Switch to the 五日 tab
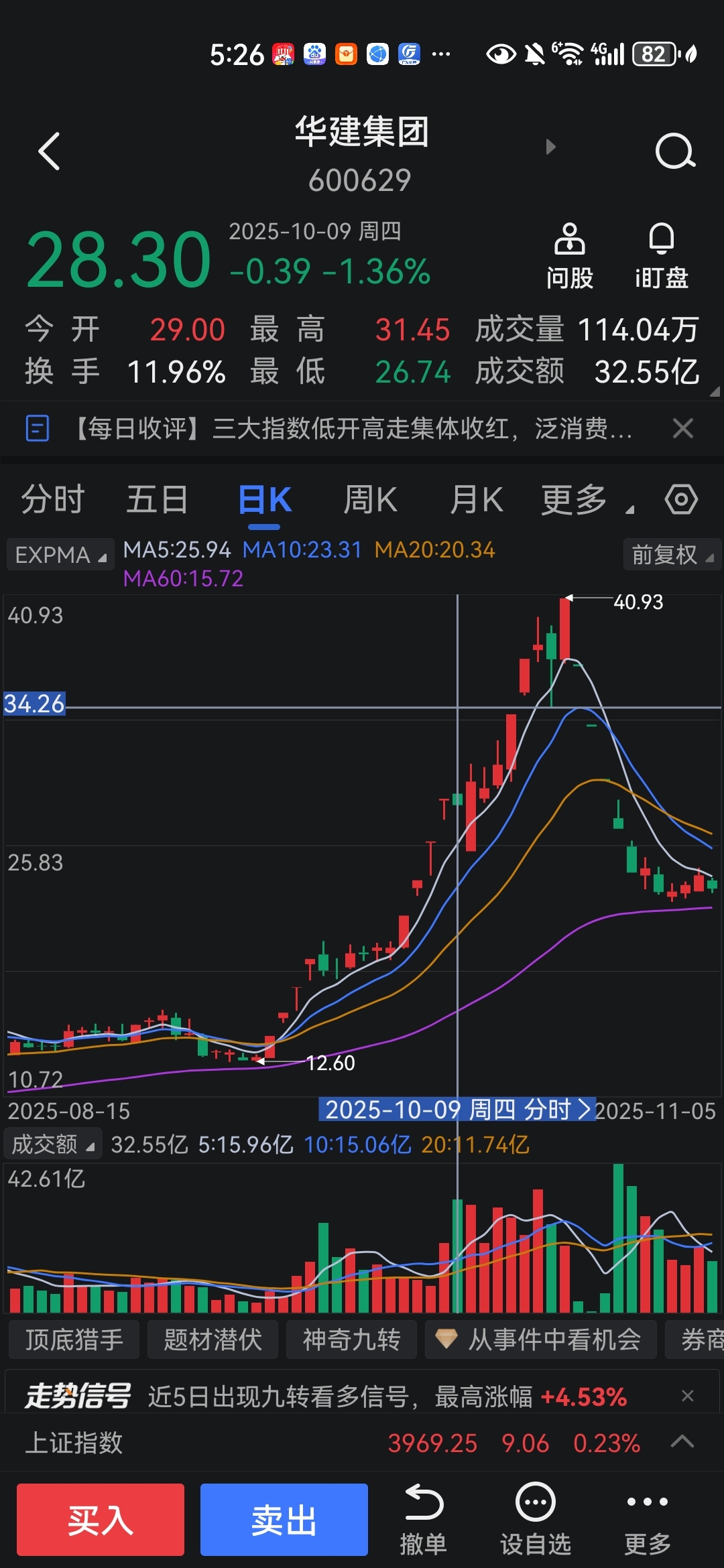Viewport: 724px width, 1568px height. coord(158,500)
